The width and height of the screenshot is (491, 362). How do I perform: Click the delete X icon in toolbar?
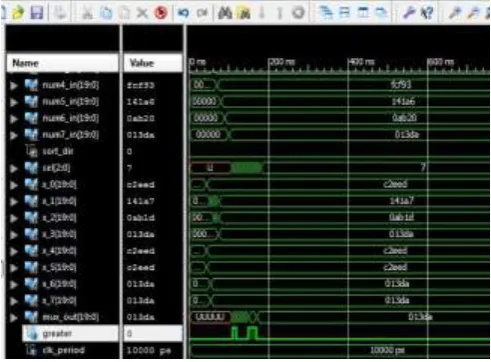pos(142,13)
